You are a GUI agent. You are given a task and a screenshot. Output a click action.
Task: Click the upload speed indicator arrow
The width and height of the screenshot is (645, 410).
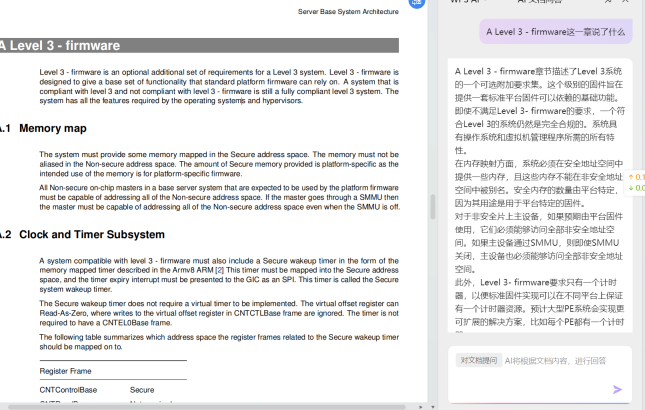pyautogui.click(x=631, y=177)
